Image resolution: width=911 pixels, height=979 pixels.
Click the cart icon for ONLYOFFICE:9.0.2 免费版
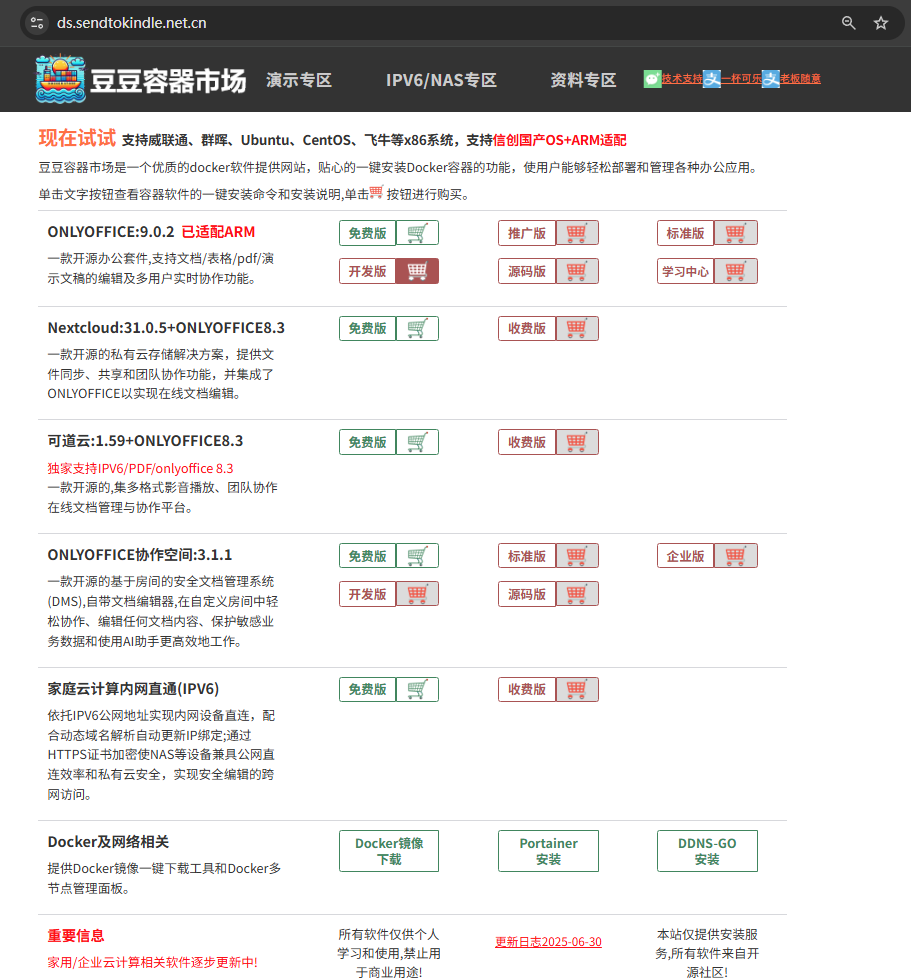click(x=417, y=233)
